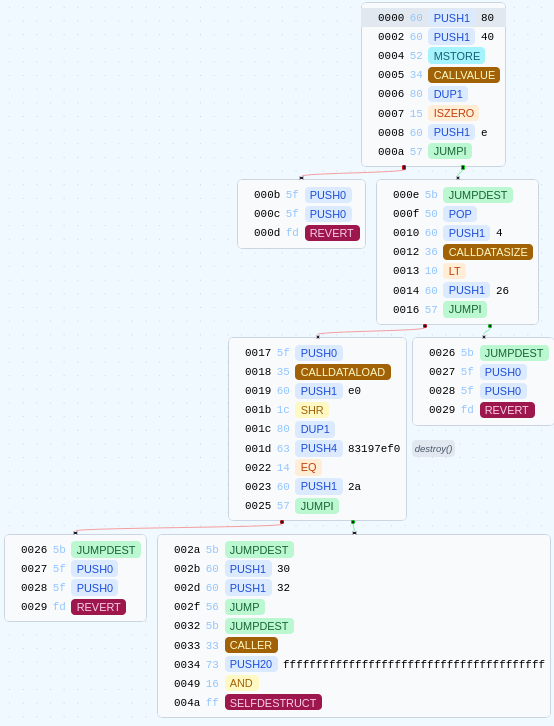Image resolution: width=554 pixels, height=726 pixels.
Task: Select the ISZERO opcode at 0007
Action: 454,113
